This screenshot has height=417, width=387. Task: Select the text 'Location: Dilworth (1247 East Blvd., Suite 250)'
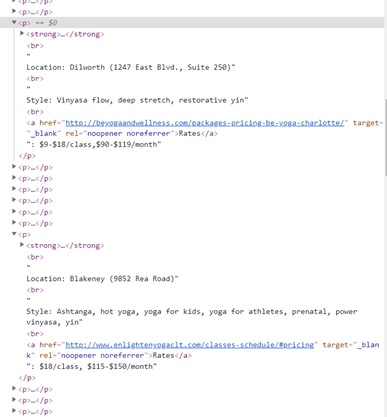(131, 67)
